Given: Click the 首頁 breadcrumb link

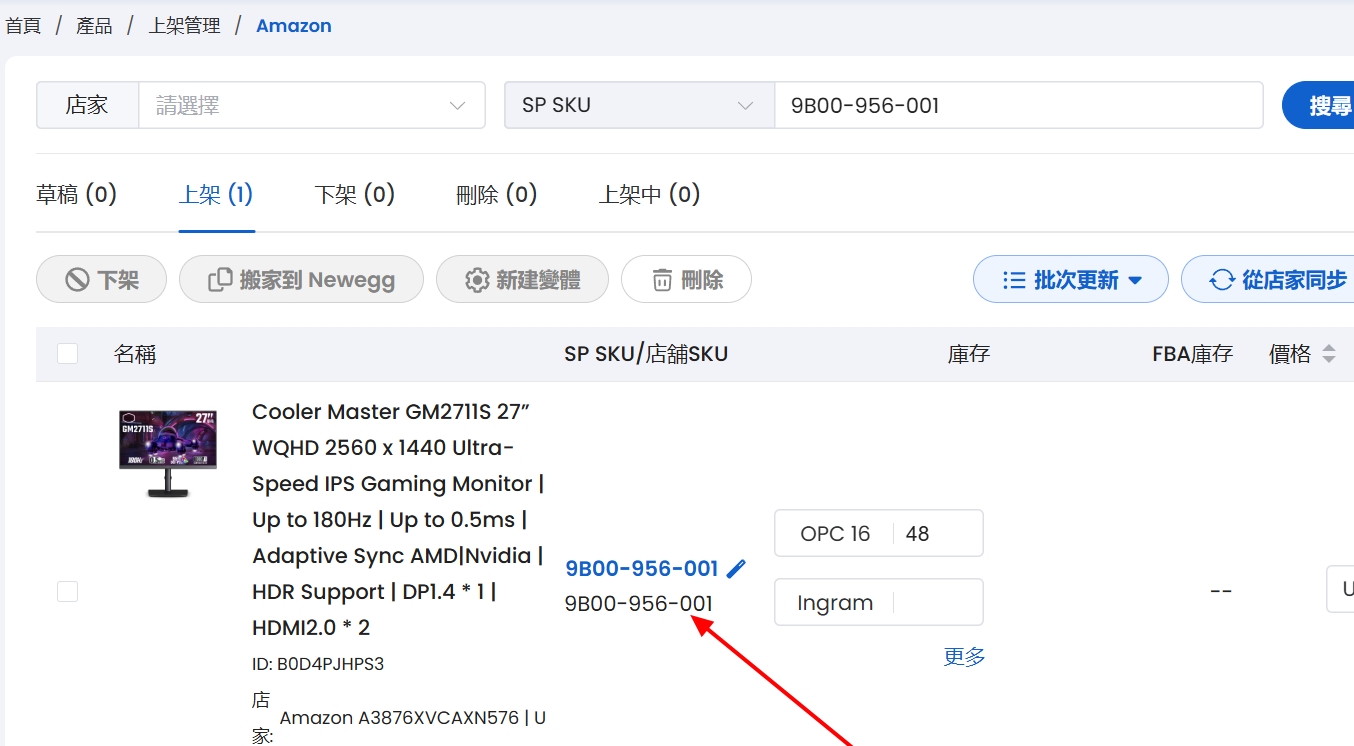Looking at the screenshot, I should 23,26.
